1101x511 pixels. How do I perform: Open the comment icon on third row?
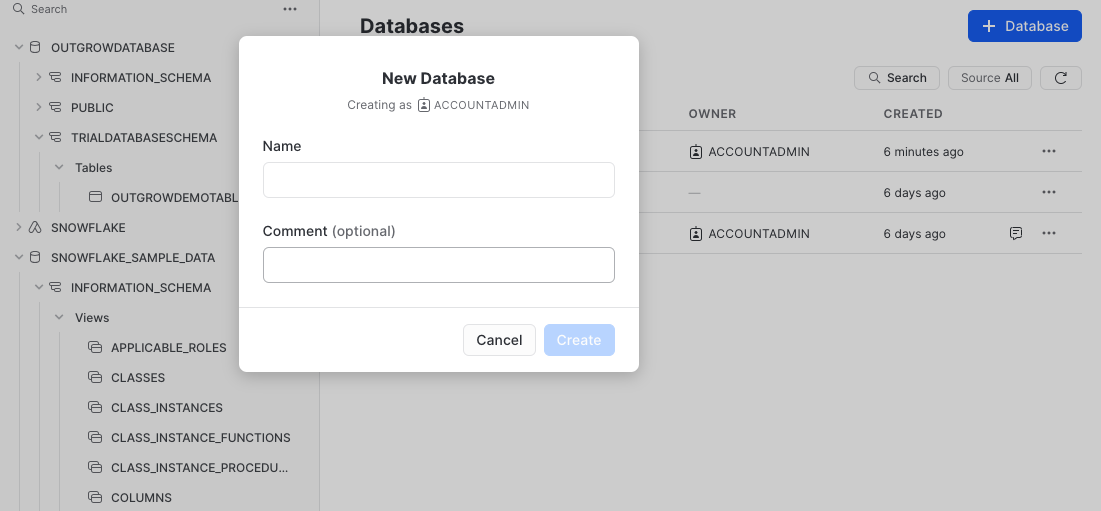1016,233
